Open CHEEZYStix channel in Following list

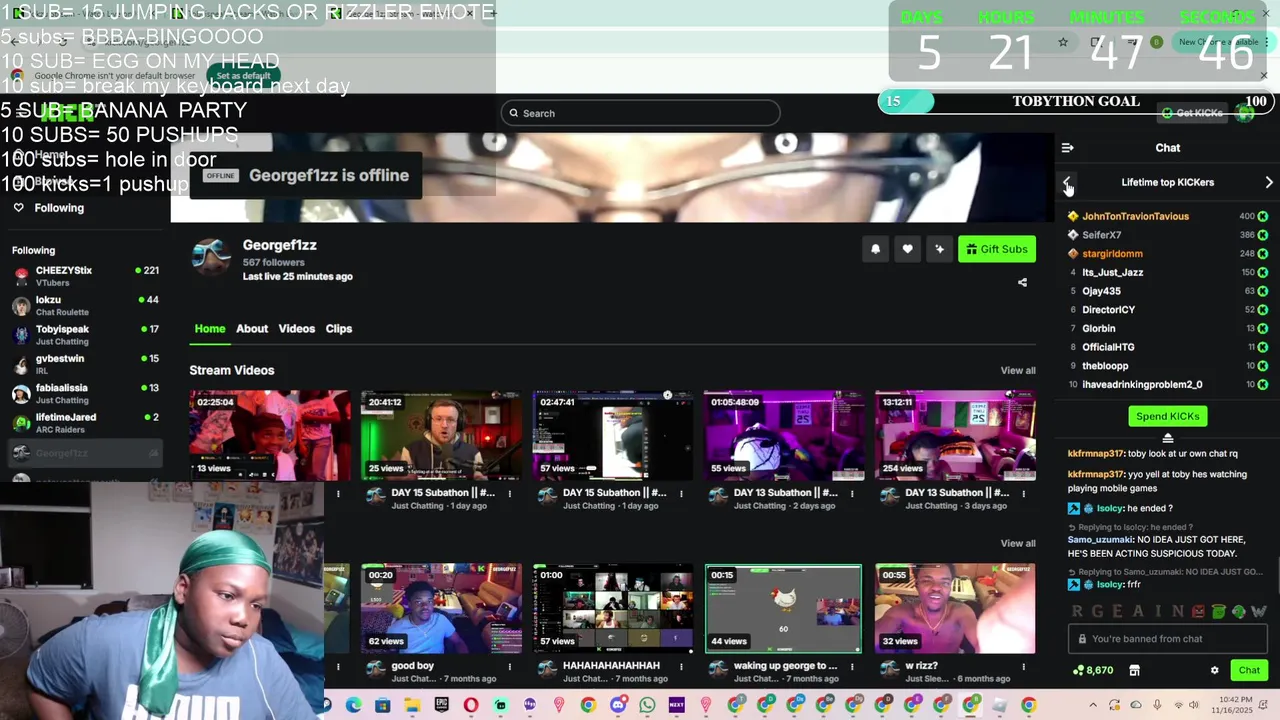[x=85, y=276]
